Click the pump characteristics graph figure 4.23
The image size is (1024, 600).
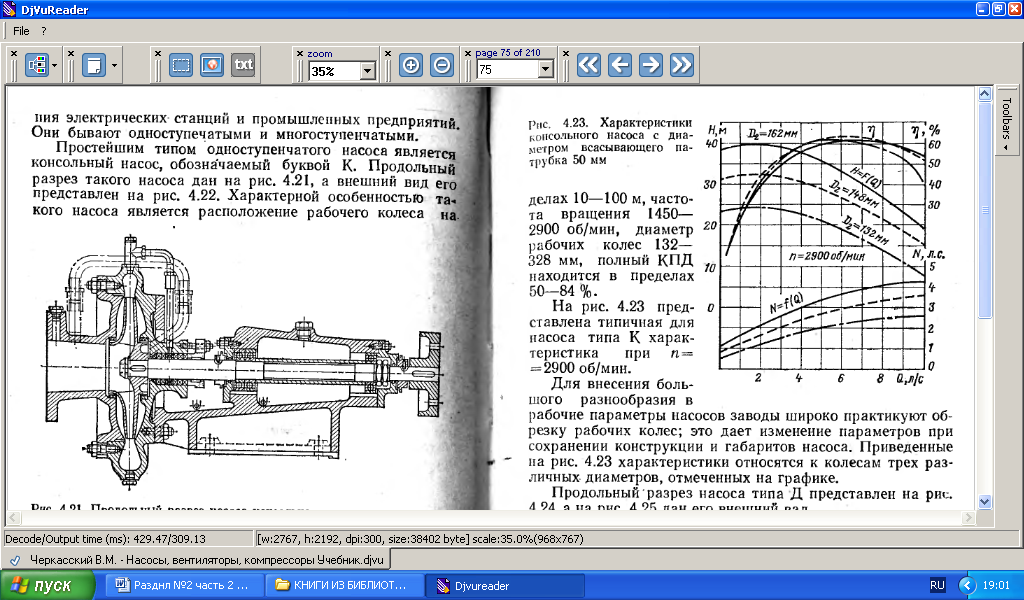pos(824,251)
